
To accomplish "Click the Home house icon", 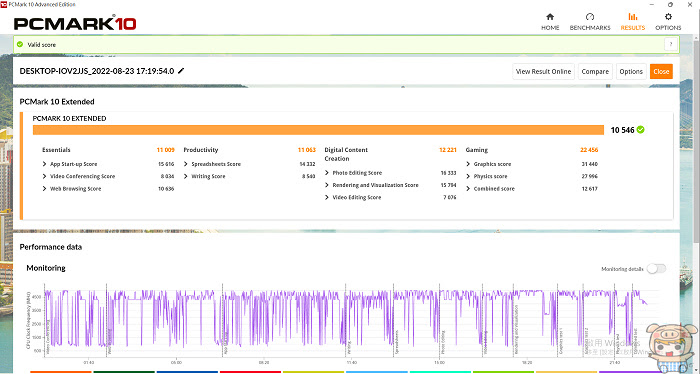I will pyautogui.click(x=550, y=17).
